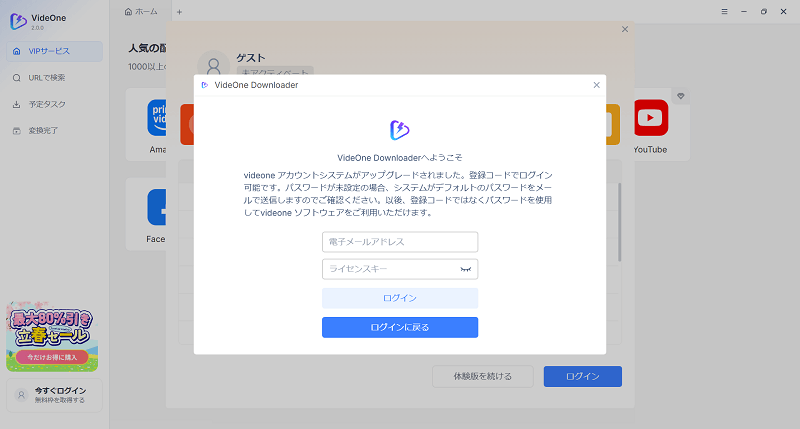Click the 立春セール promotional banner

pos(52,337)
